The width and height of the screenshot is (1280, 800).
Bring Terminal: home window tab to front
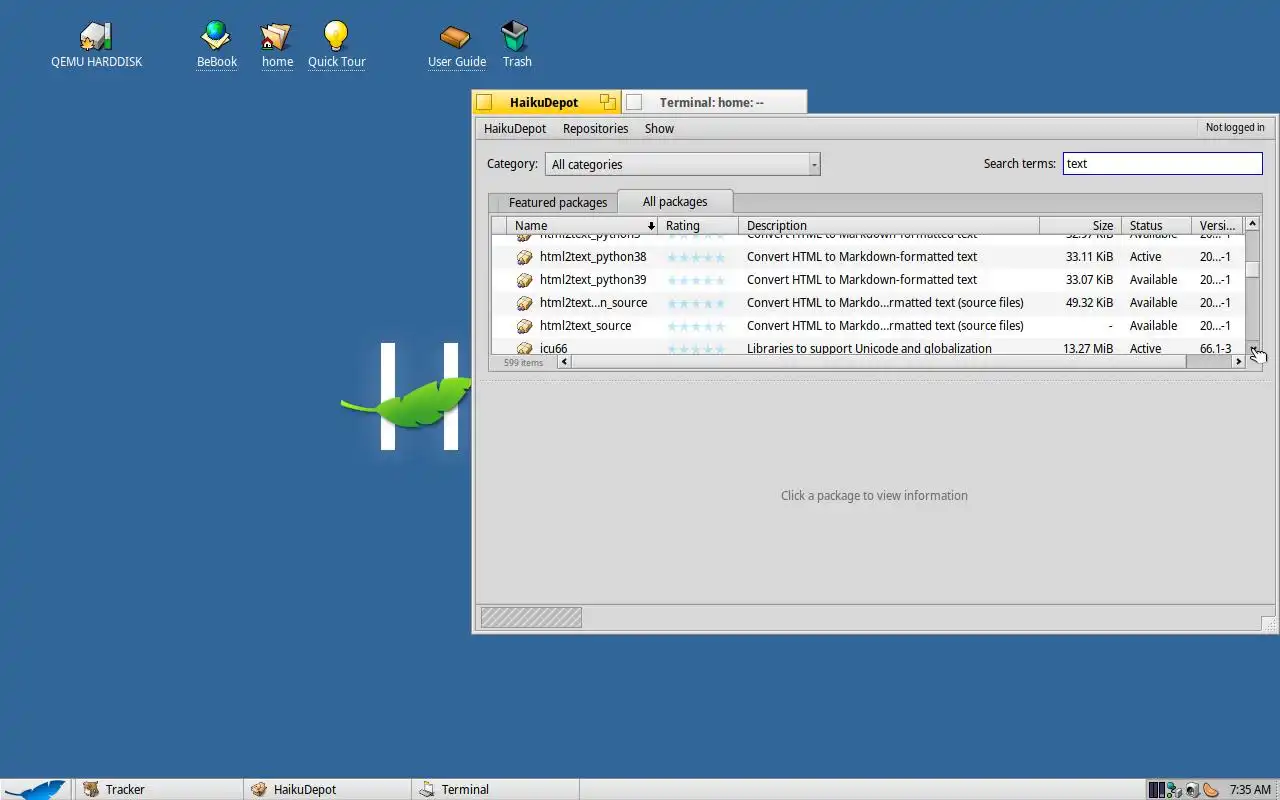[712, 102]
